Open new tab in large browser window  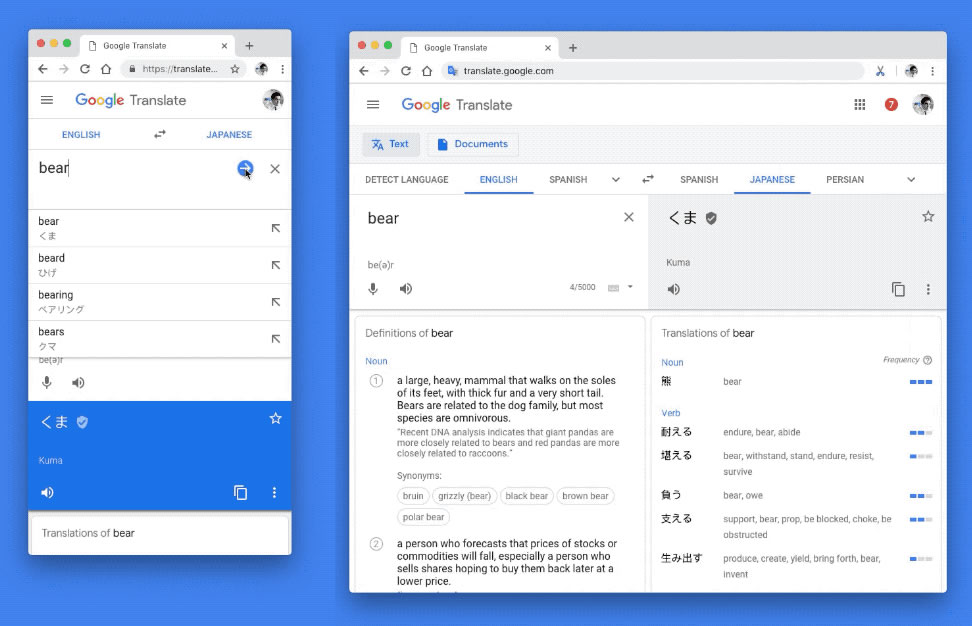573,47
